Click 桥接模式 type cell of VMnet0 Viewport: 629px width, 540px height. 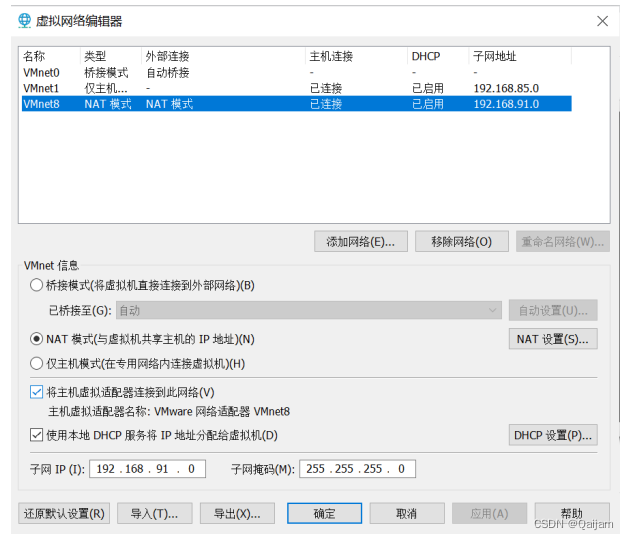click(x=106, y=73)
